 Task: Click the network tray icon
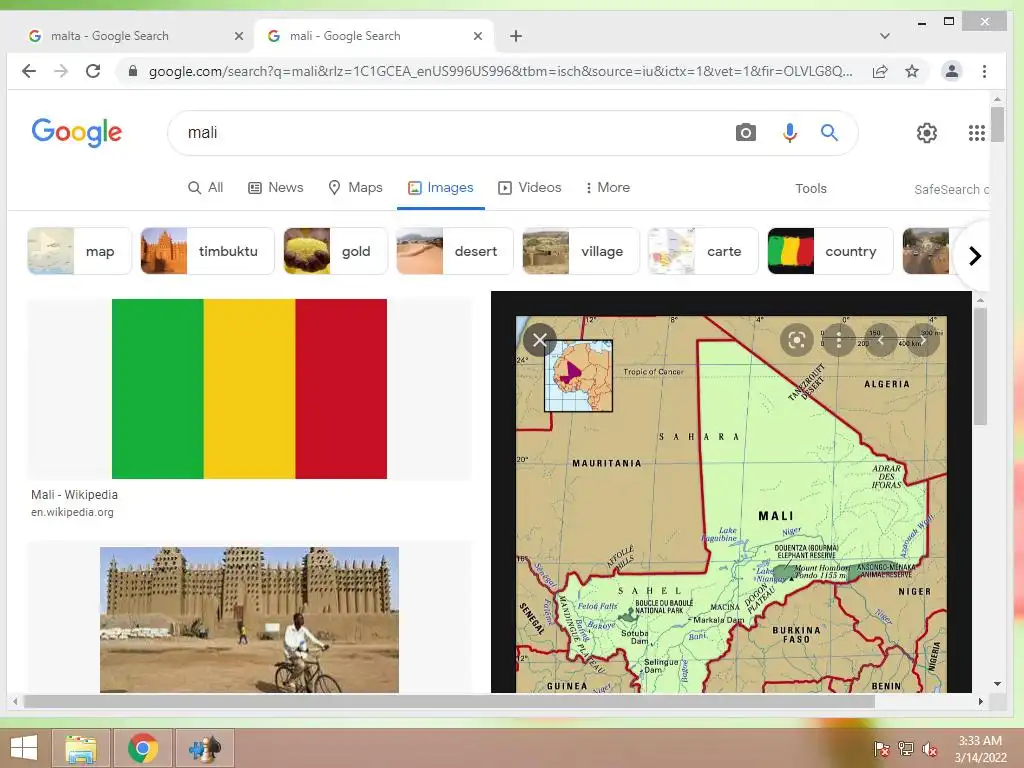click(x=906, y=749)
